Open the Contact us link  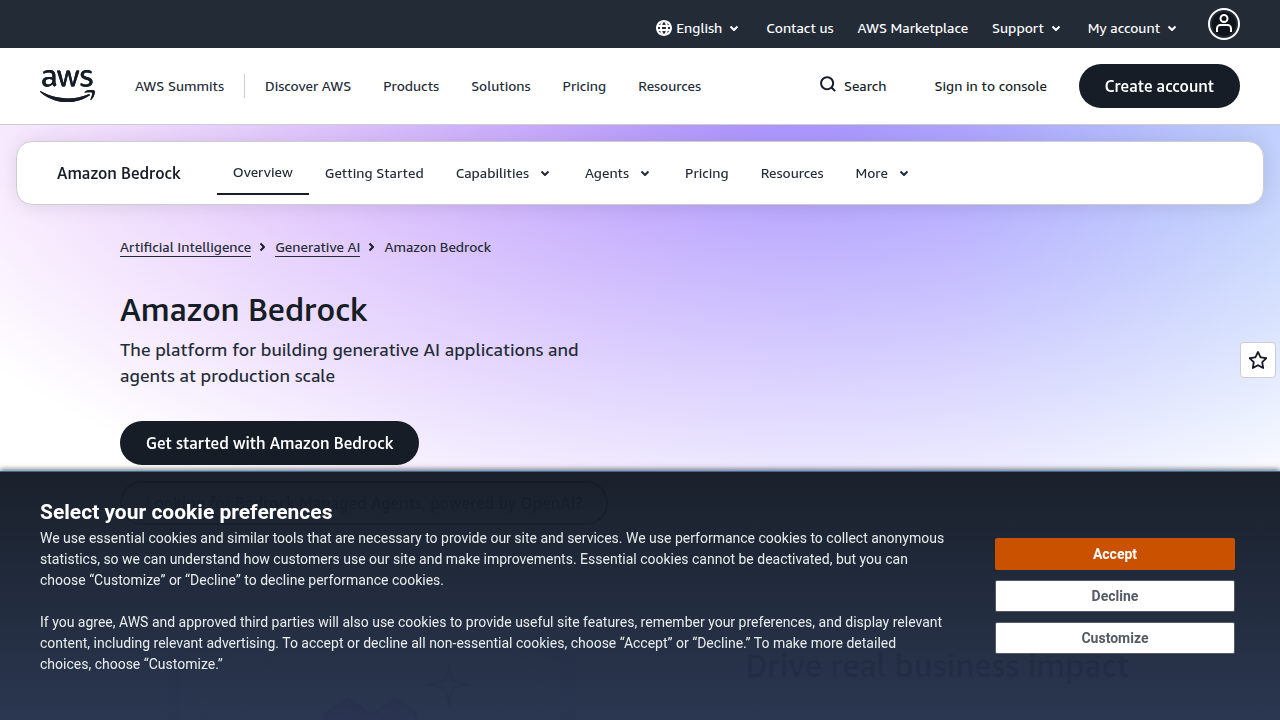click(800, 28)
